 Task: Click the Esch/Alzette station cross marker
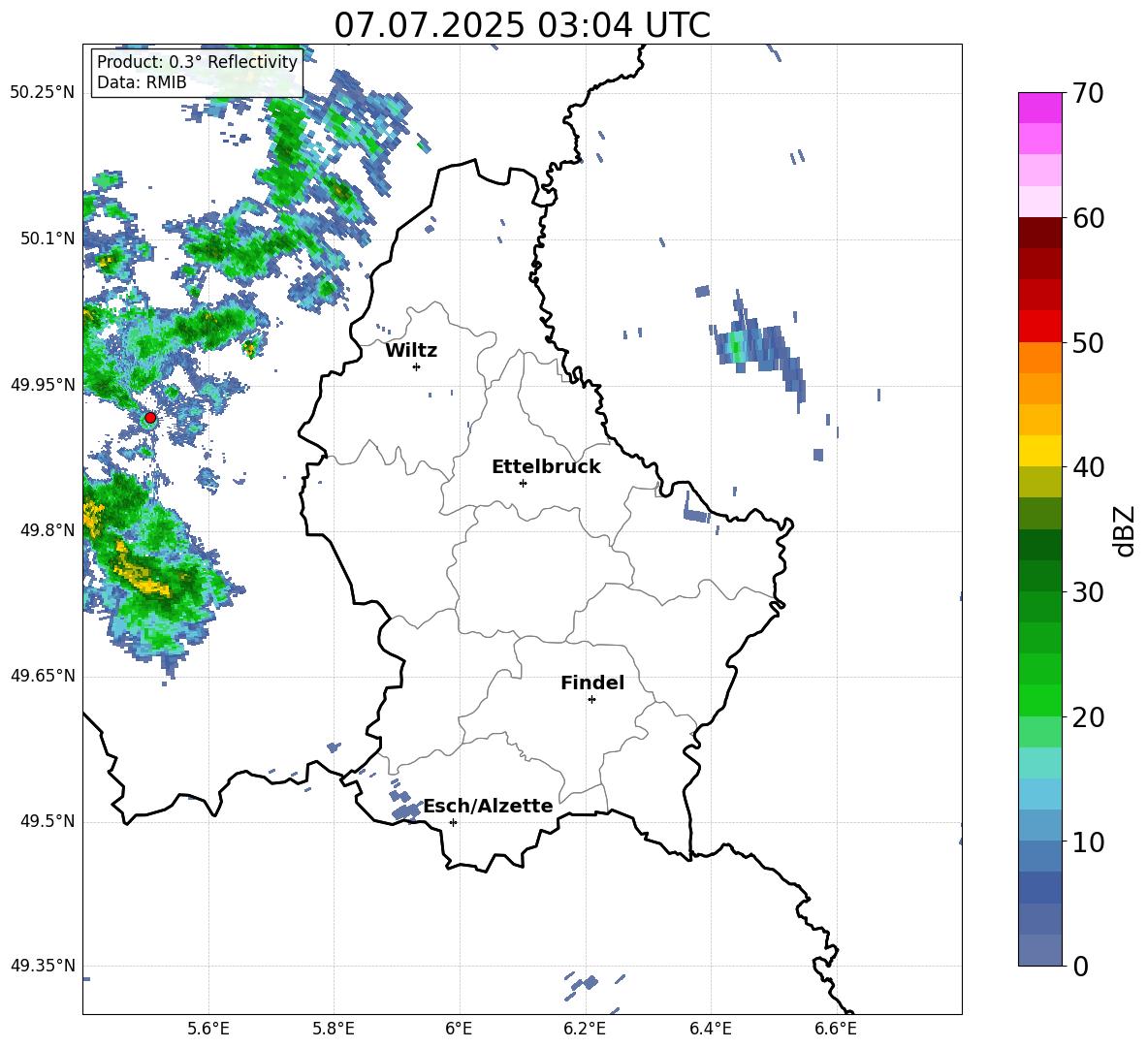coord(453,822)
